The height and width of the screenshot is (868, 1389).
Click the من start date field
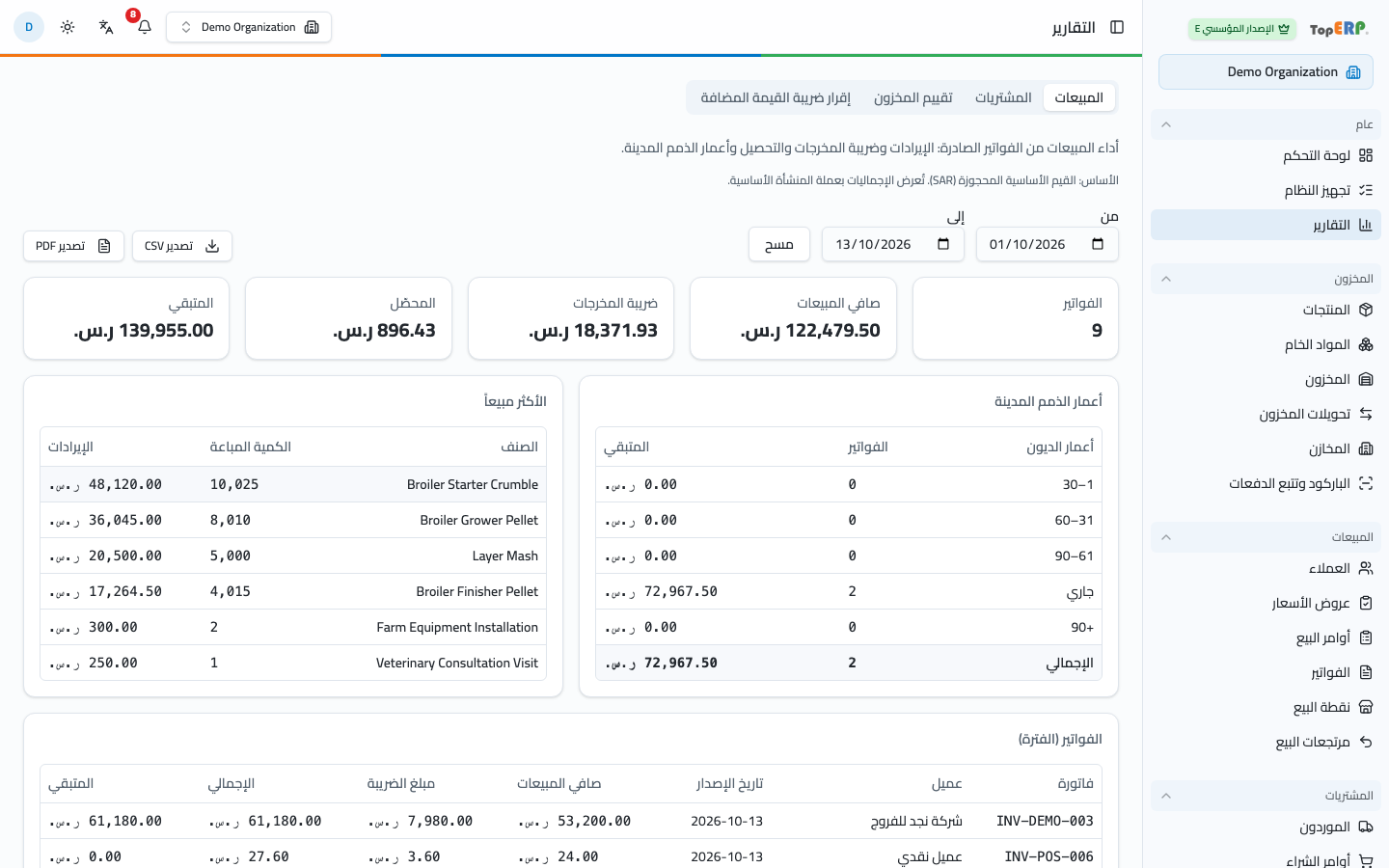pyautogui.click(x=1048, y=244)
